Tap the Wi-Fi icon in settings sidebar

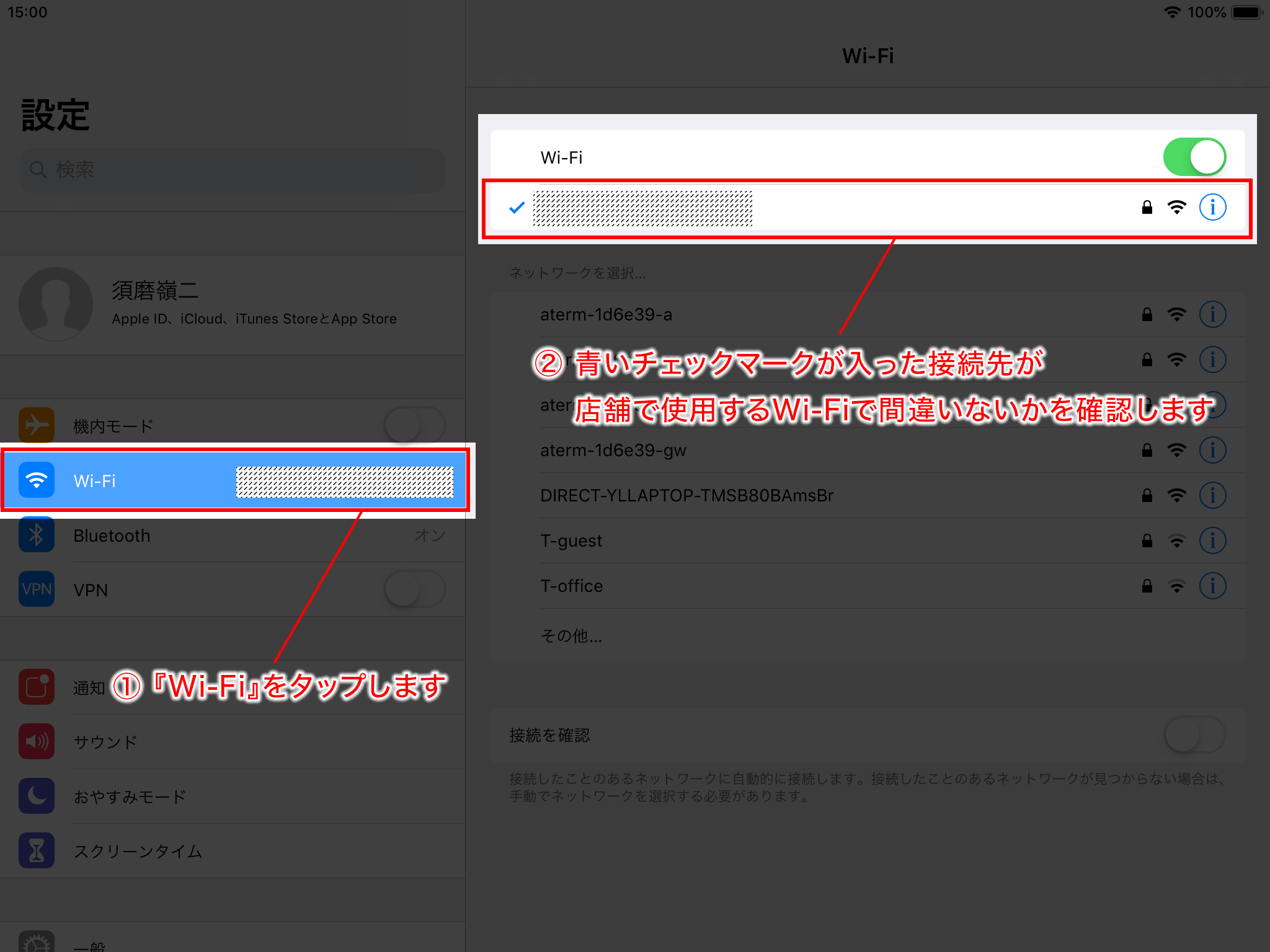tap(37, 480)
